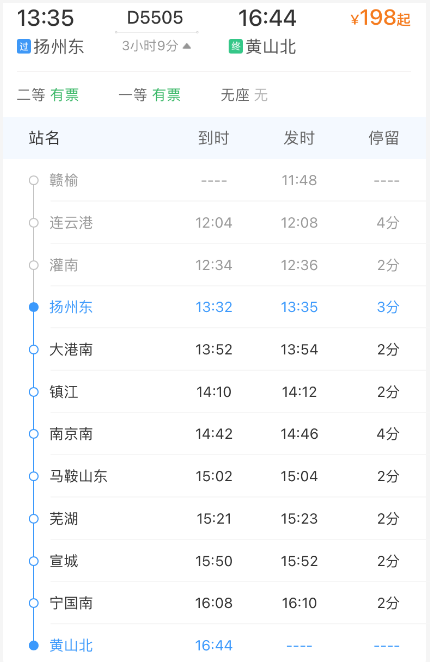
Task: Select the 连云港 station circle marker
Action: coord(33,223)
